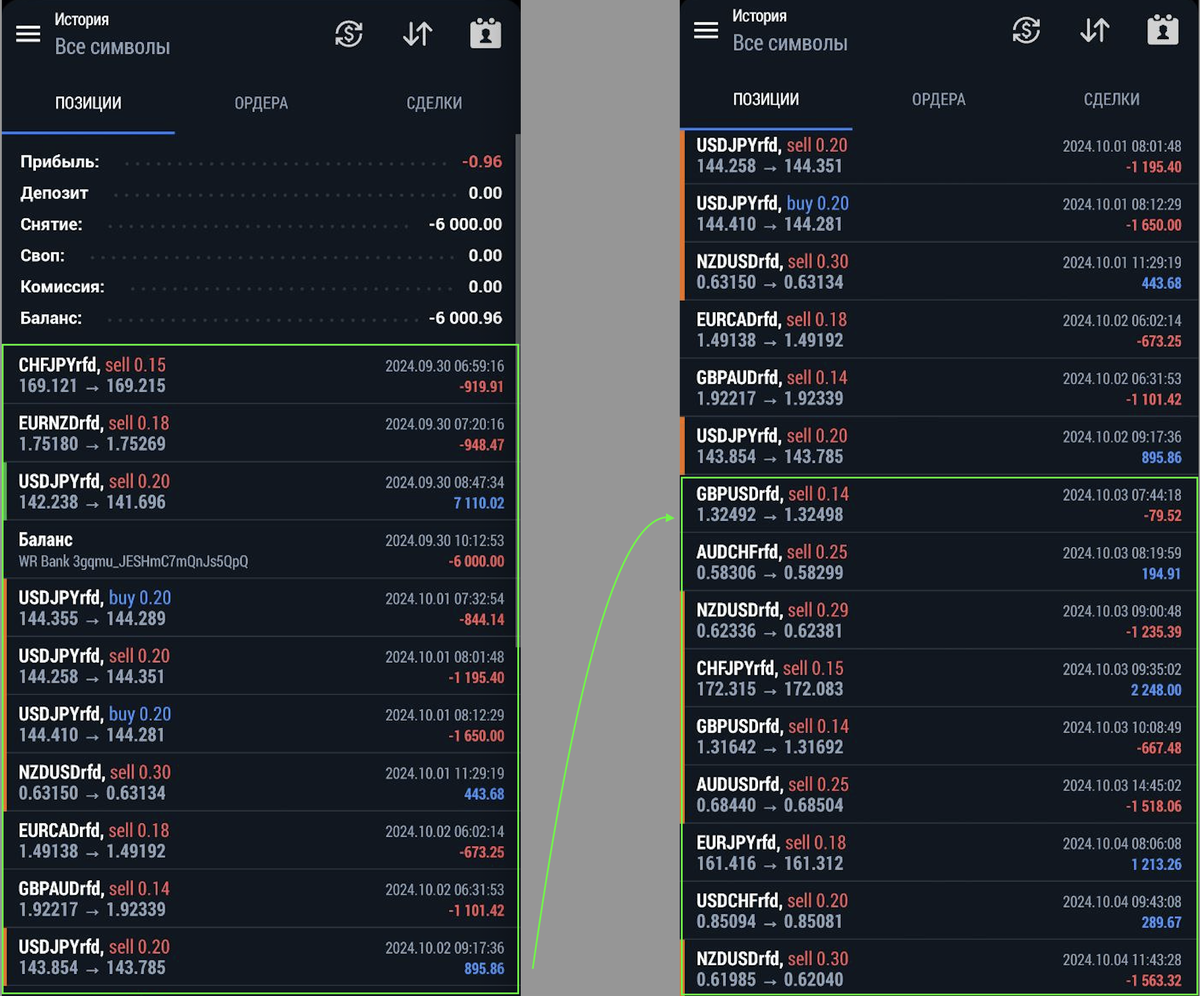1200x996 pixels.
Task: Select the Комиссия 0.00 summary row
Action: pos(261,286)
